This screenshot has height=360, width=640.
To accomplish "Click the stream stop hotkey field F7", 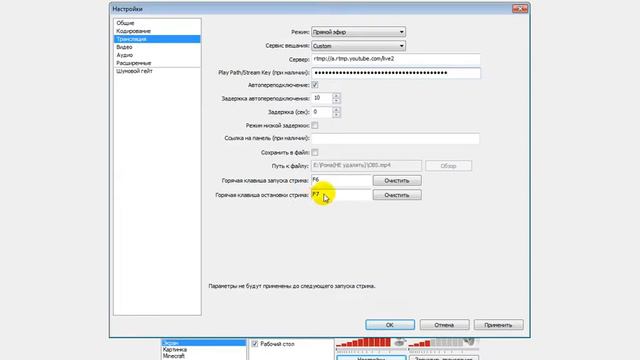I will click(341, 195).
